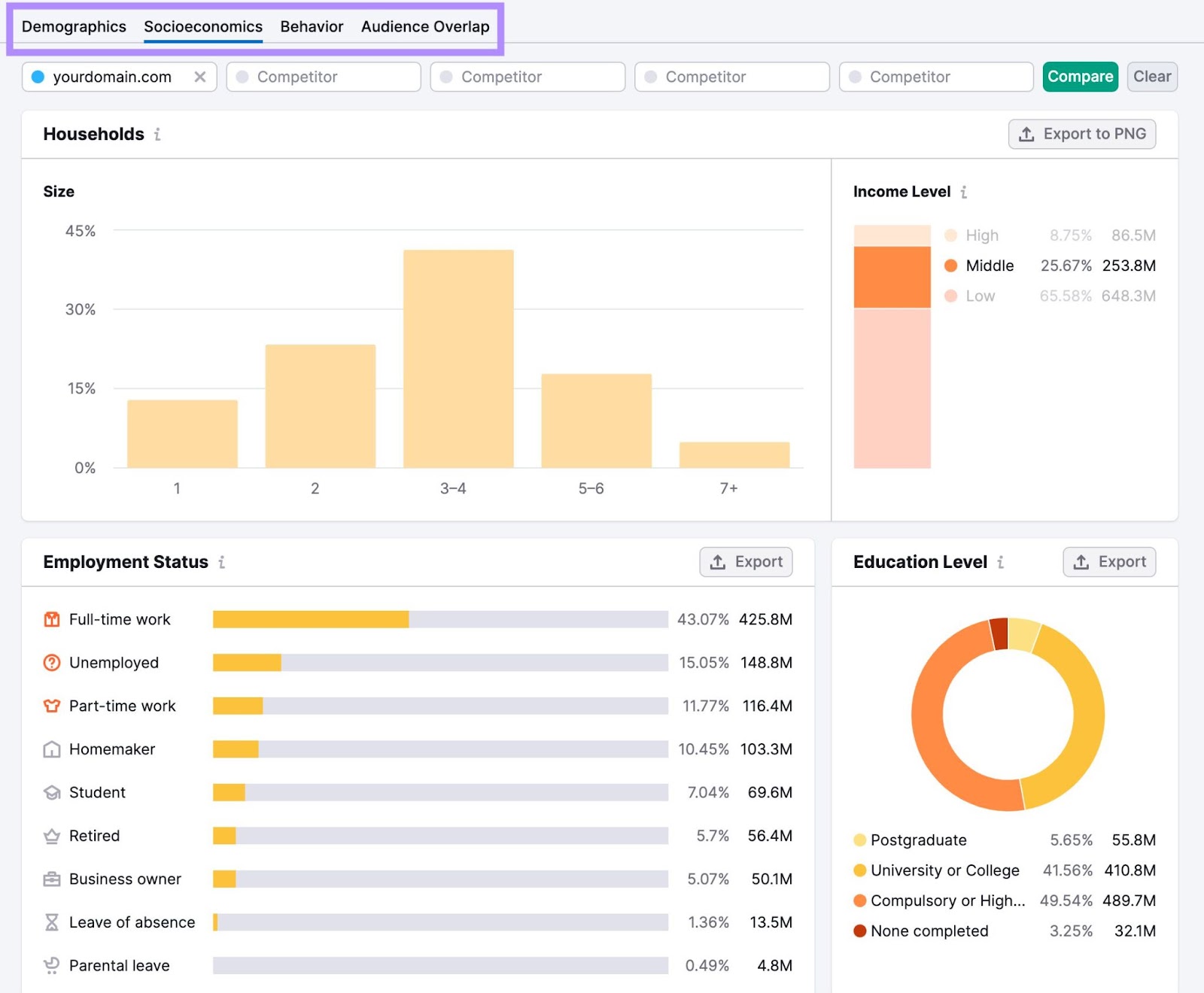Image resolution: width=1204 pixels, height=993 pixels.
Task: Click the Leave of absence hourglass icon
Action: tap(50, 922)
